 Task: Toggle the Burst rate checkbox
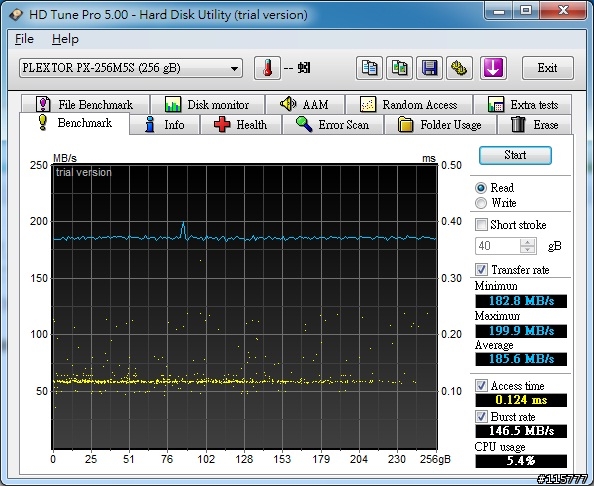(x=481, y=417)
